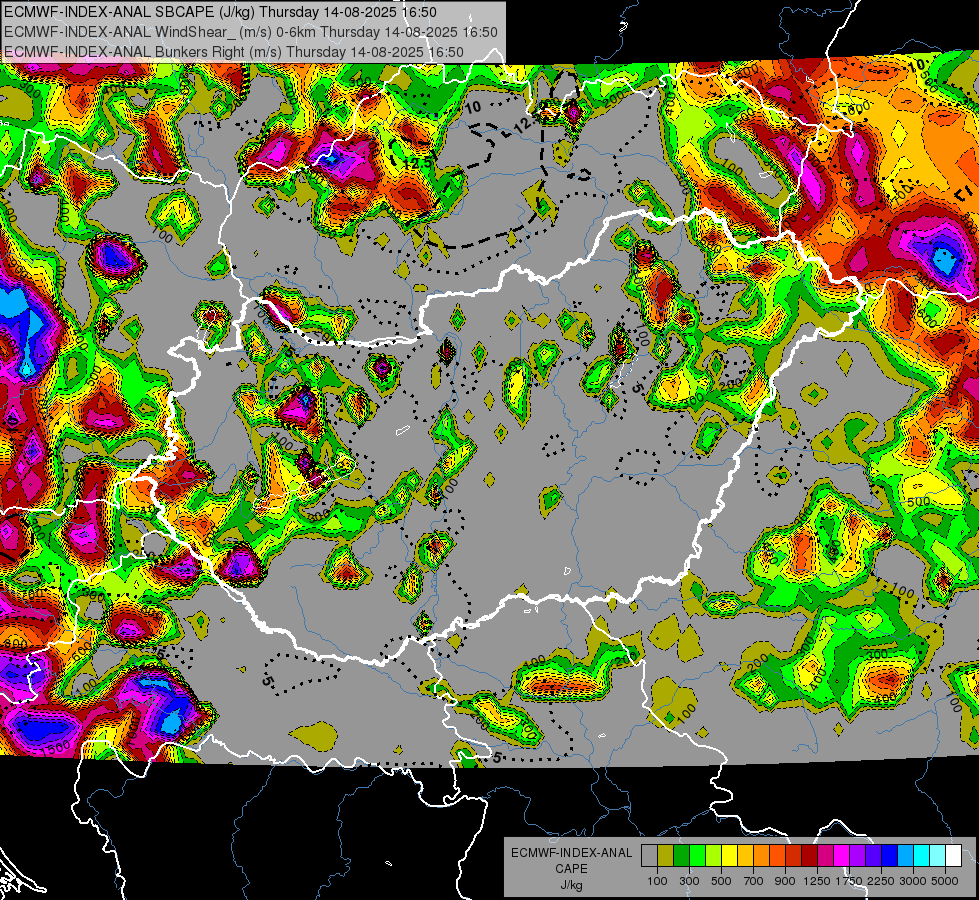979x900 pixels.
Task: Click the gray swatch in CAPE legend
Action: click(649, 856)
